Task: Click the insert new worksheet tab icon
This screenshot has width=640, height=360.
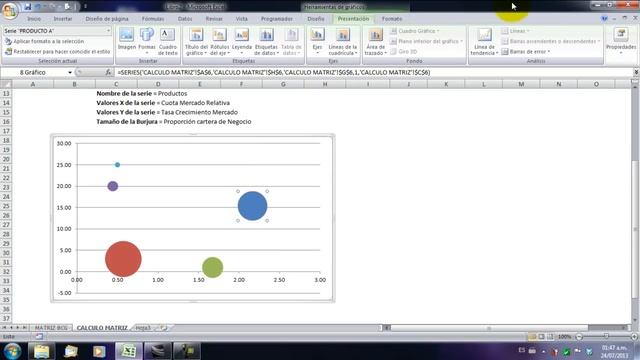Action: coord(164,328)
